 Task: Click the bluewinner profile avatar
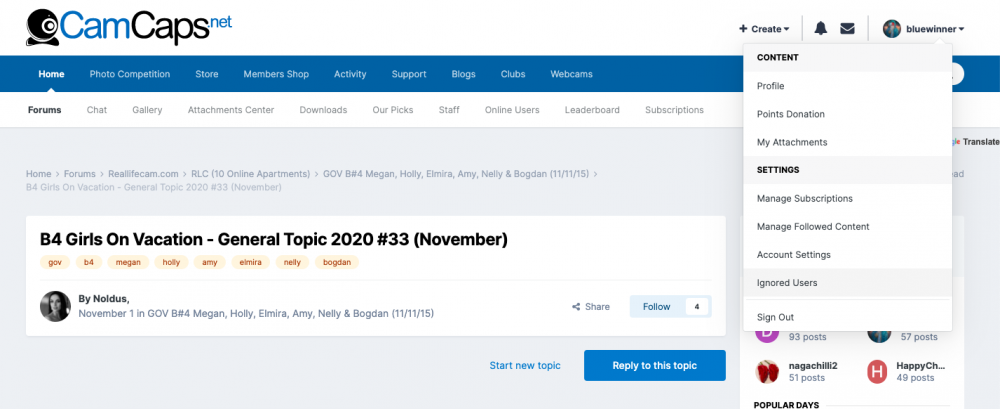click(892, 29)
